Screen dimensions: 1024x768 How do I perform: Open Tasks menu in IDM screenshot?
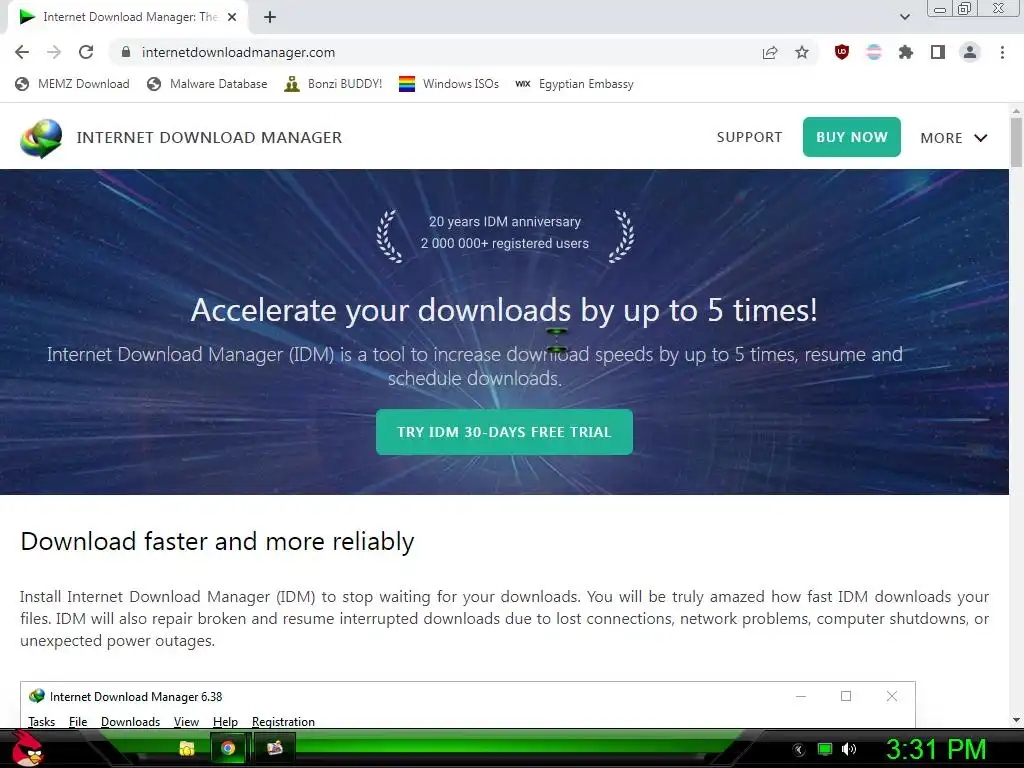(42, 721)
